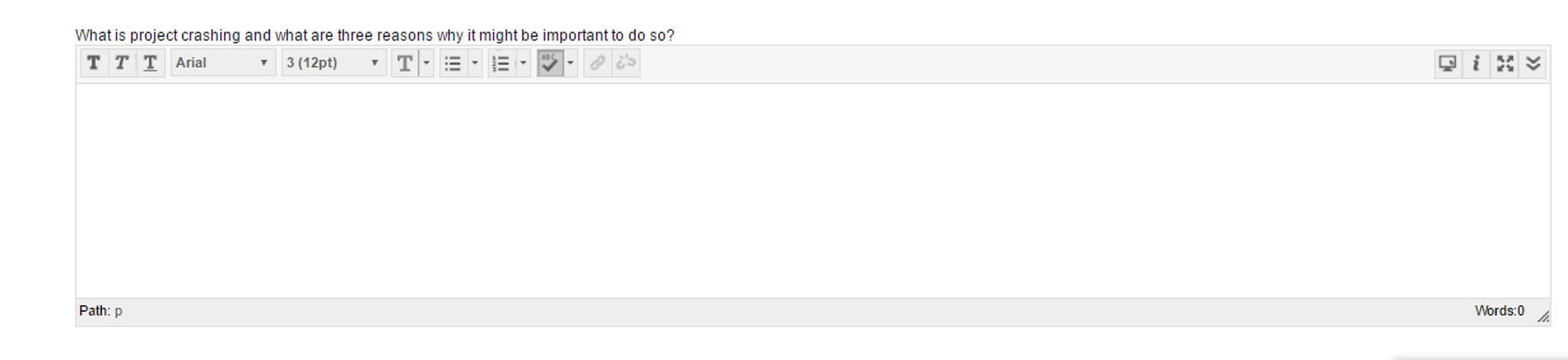This screenshot has width=1568, height=360.
Task: Insert a bulleted list
Action: click(x=453, y=63)
